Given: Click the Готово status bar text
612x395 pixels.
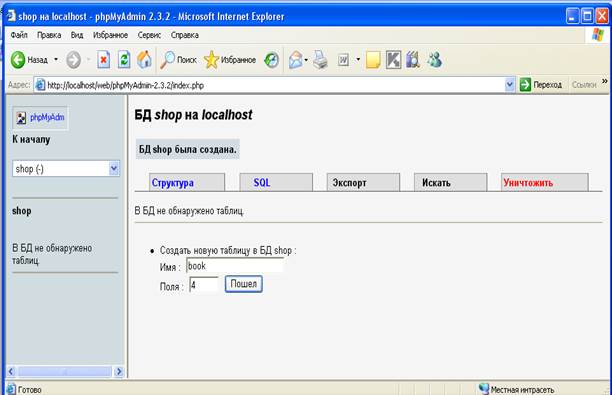Looking at the screenshot, I should point(30,390).
